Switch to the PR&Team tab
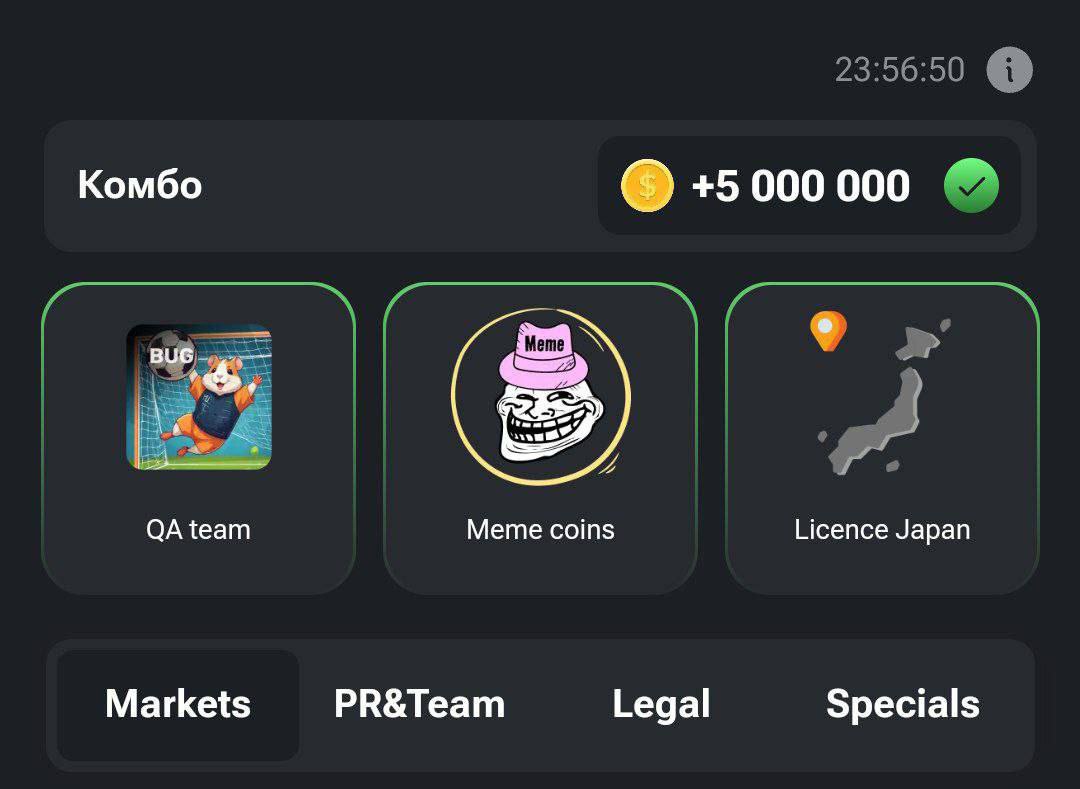This screenshot has height=789, width=1080. pyautogui.click(x=419, y=704)
